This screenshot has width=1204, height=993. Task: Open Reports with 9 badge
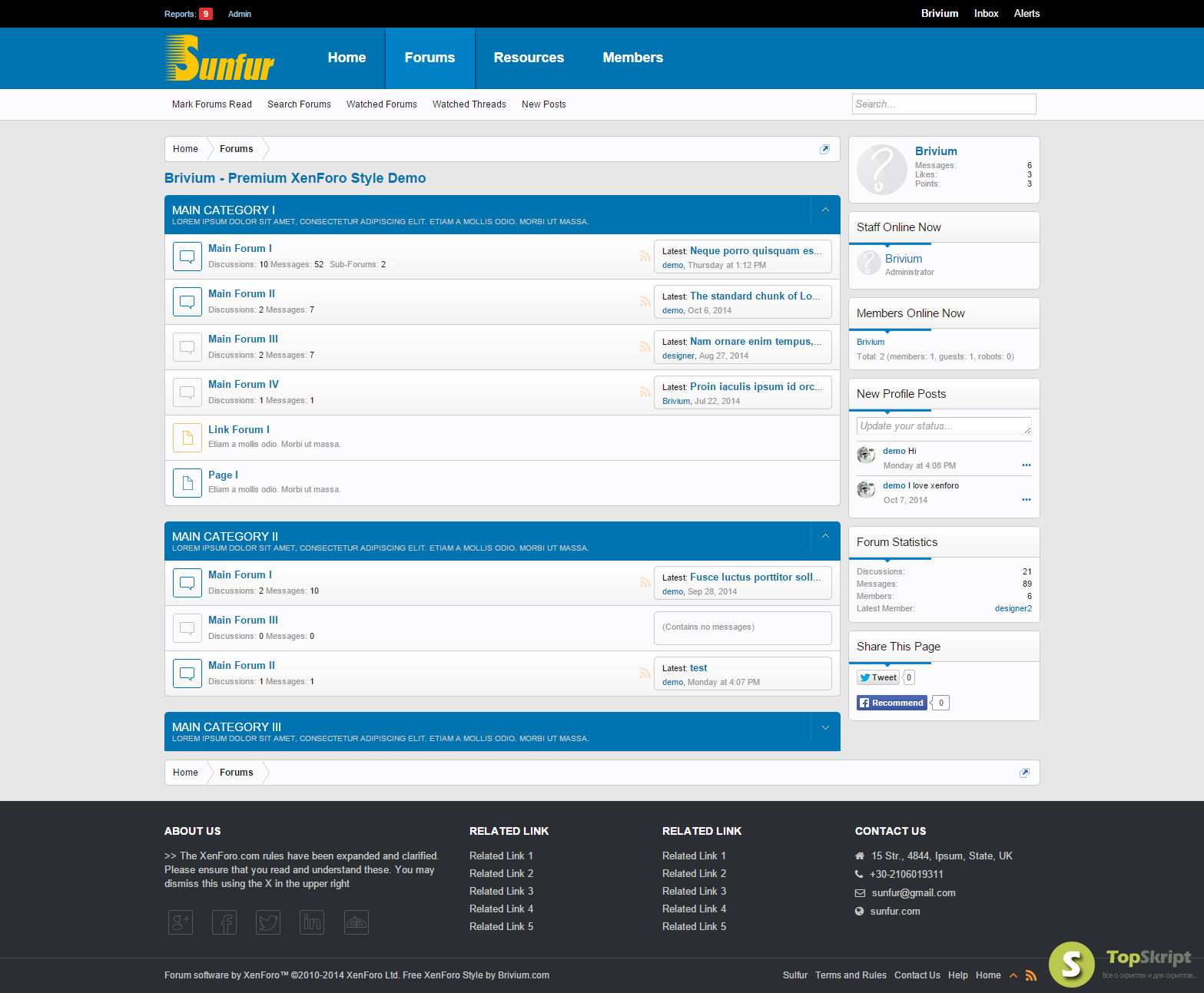point(188,14)
